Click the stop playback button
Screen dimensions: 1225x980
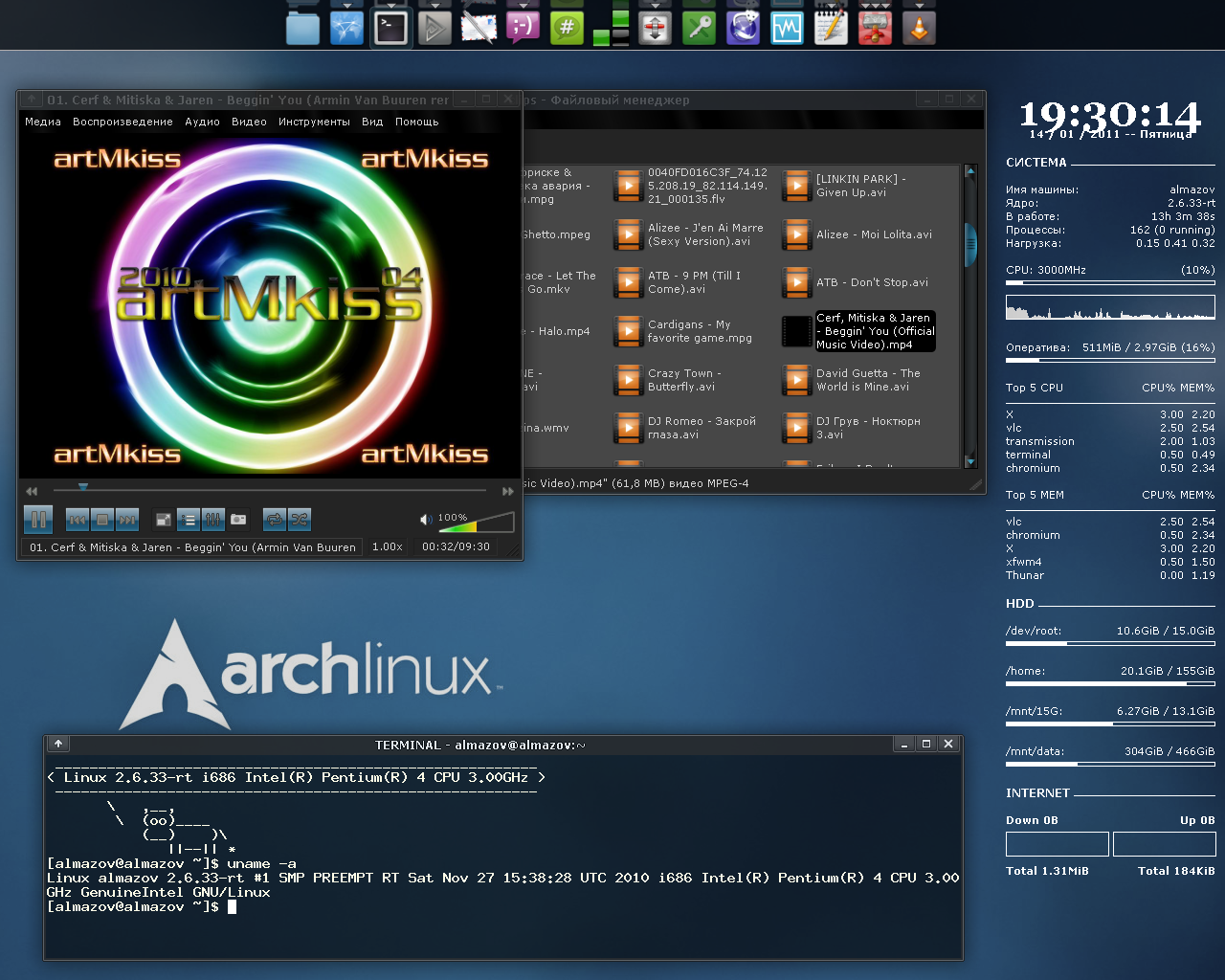(x=102, y=520)
